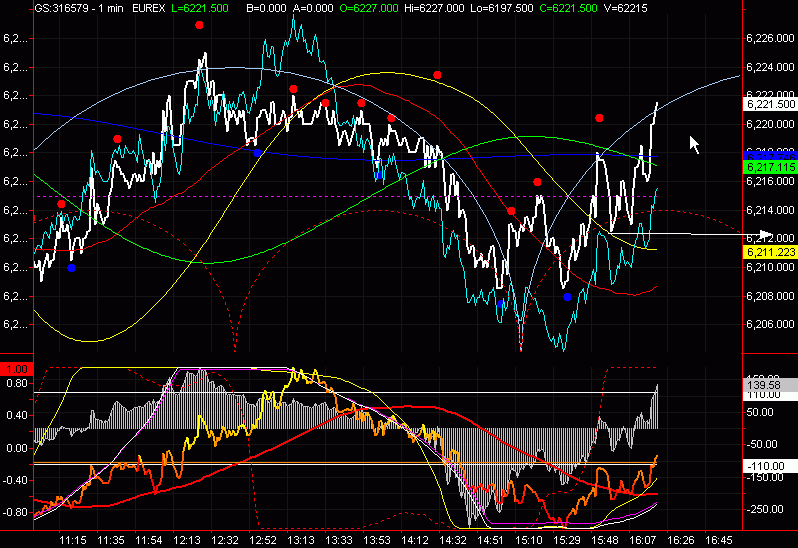Screen dimensions: 798x548
Task: Click the white 6,221.500 current price tag
Action: point(770,104)
